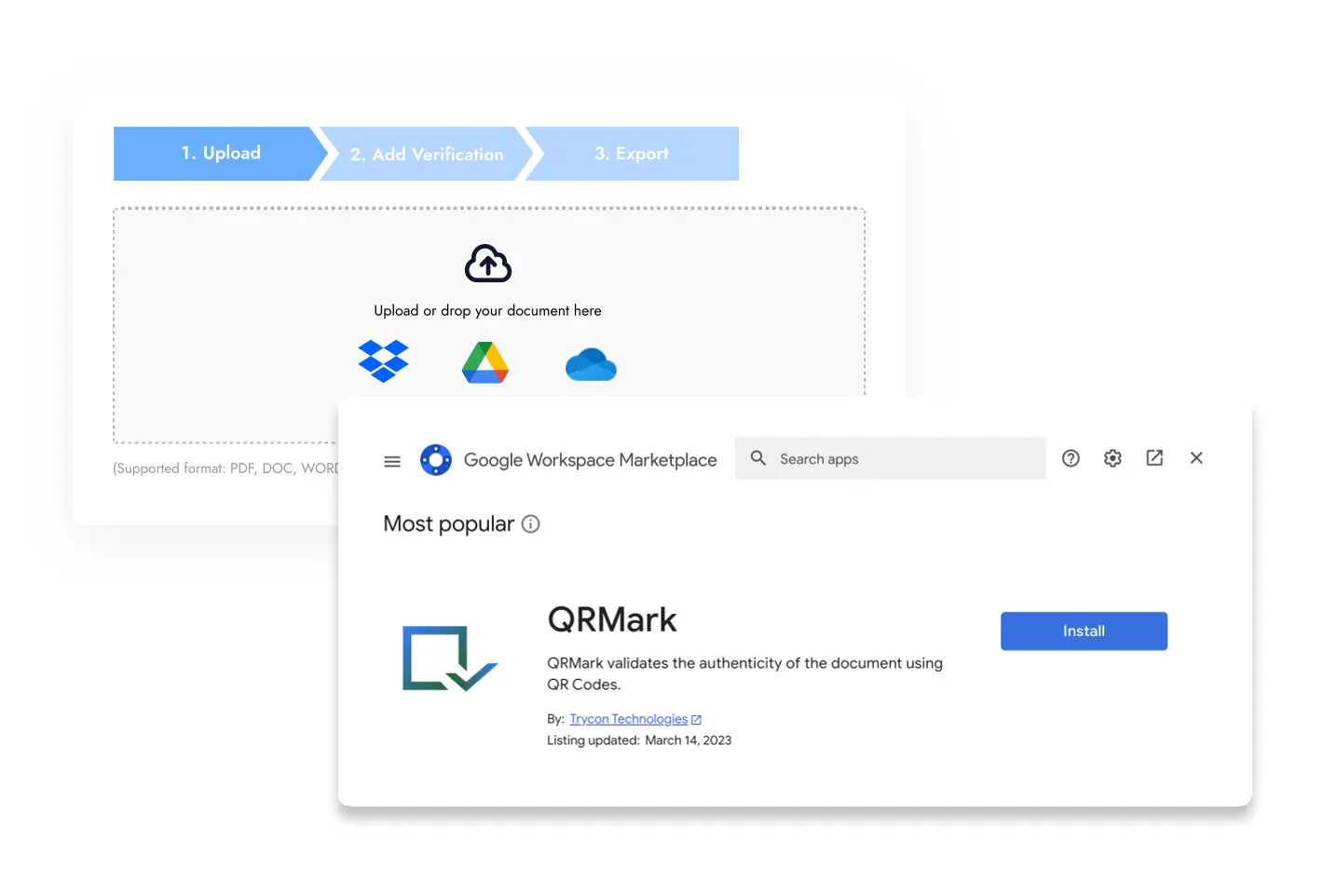Open the Trycon Technologies external link icon
The image size is (1324, 896).
point(696,718)
